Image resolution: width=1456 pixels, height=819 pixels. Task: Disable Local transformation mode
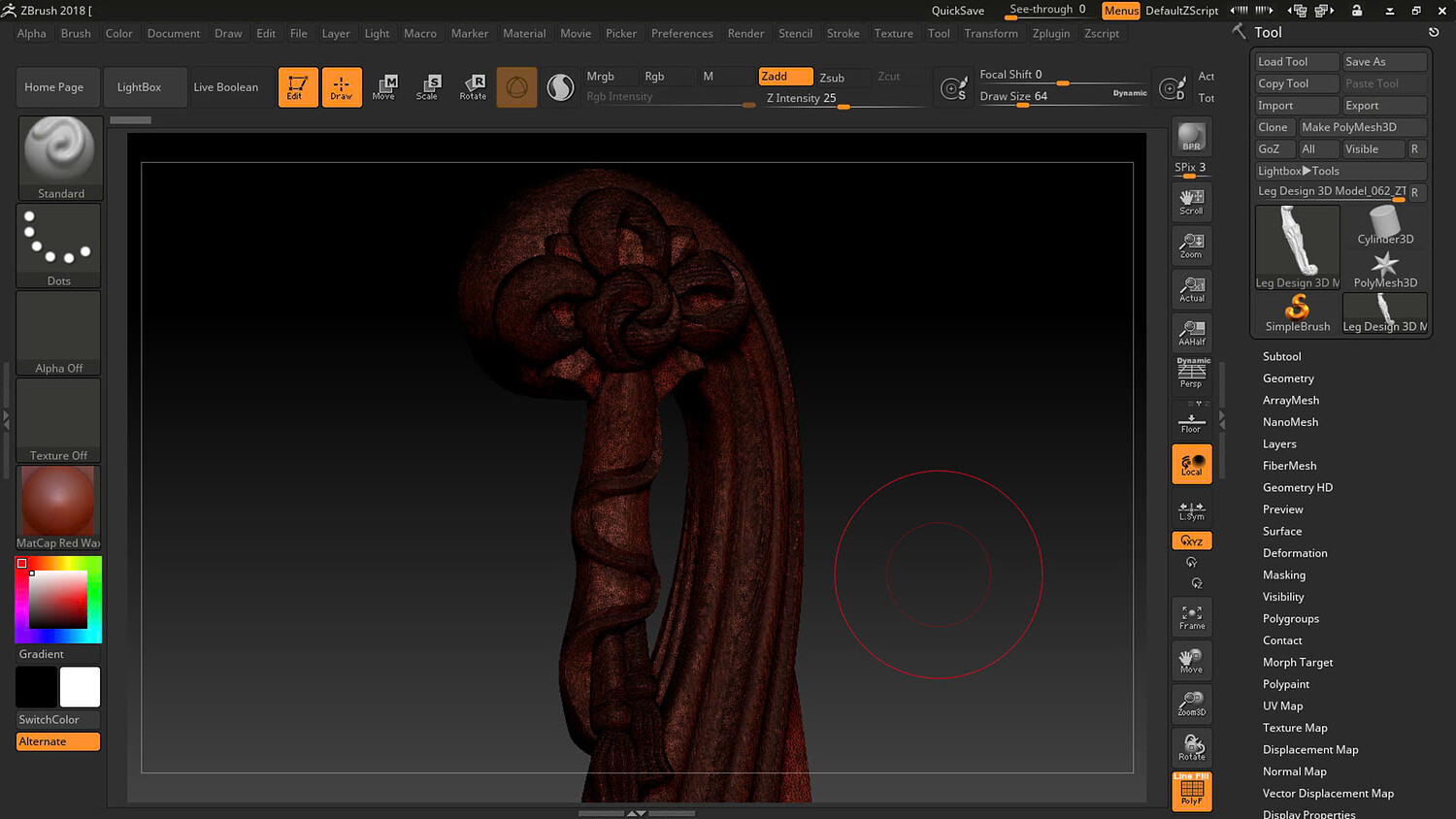[1191, 465]
